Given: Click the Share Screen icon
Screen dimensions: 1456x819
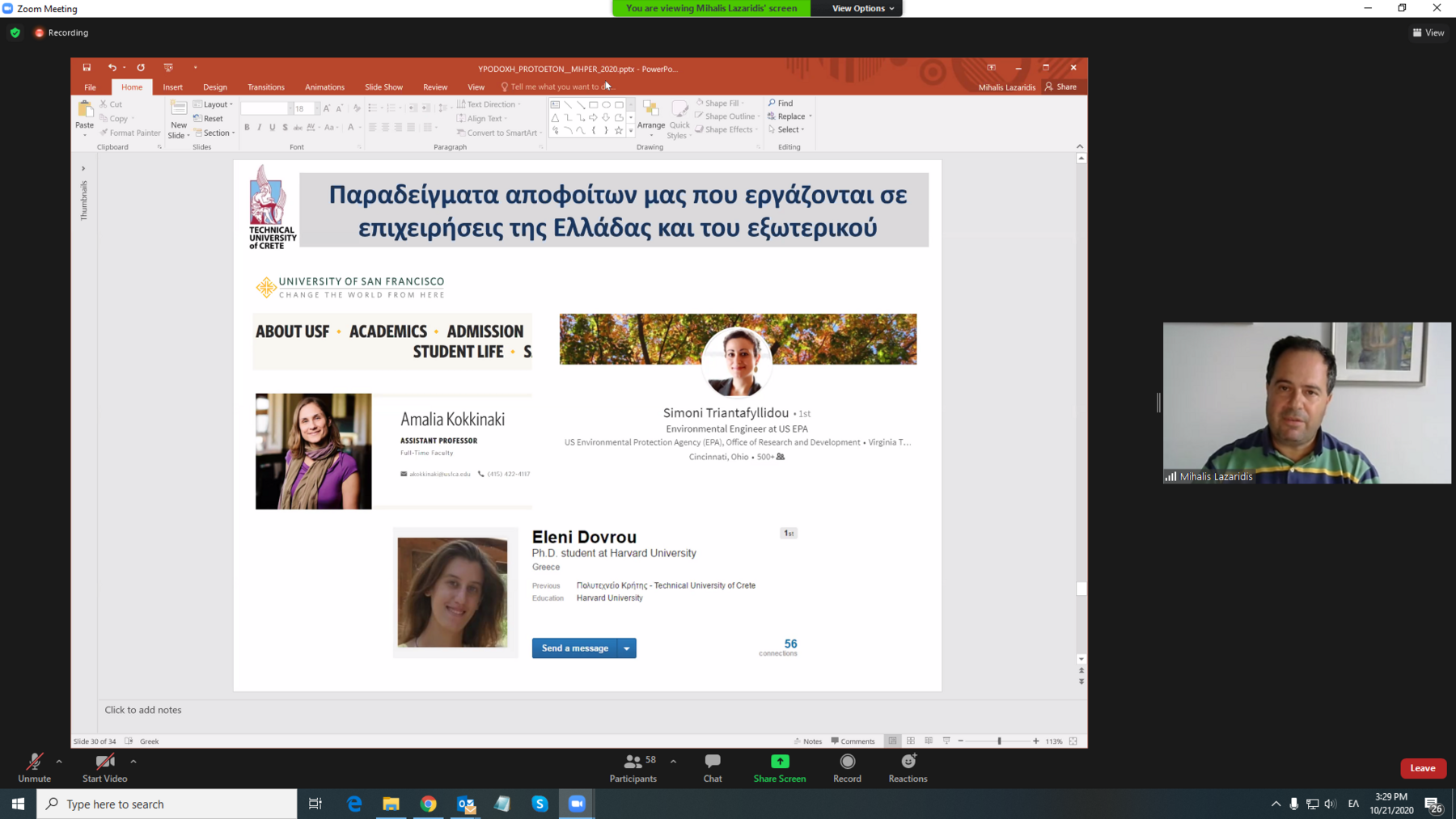Looking at the screenshot, I should [x=779, y=762].
